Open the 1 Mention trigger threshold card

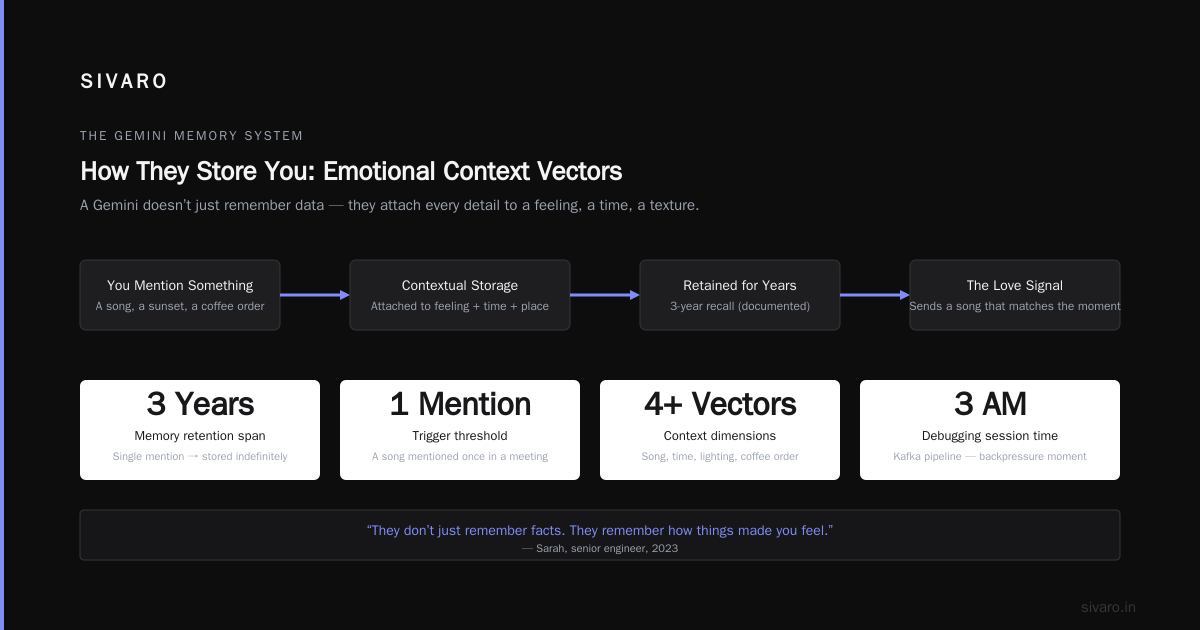pyautogui.click(x=460, y=430)
